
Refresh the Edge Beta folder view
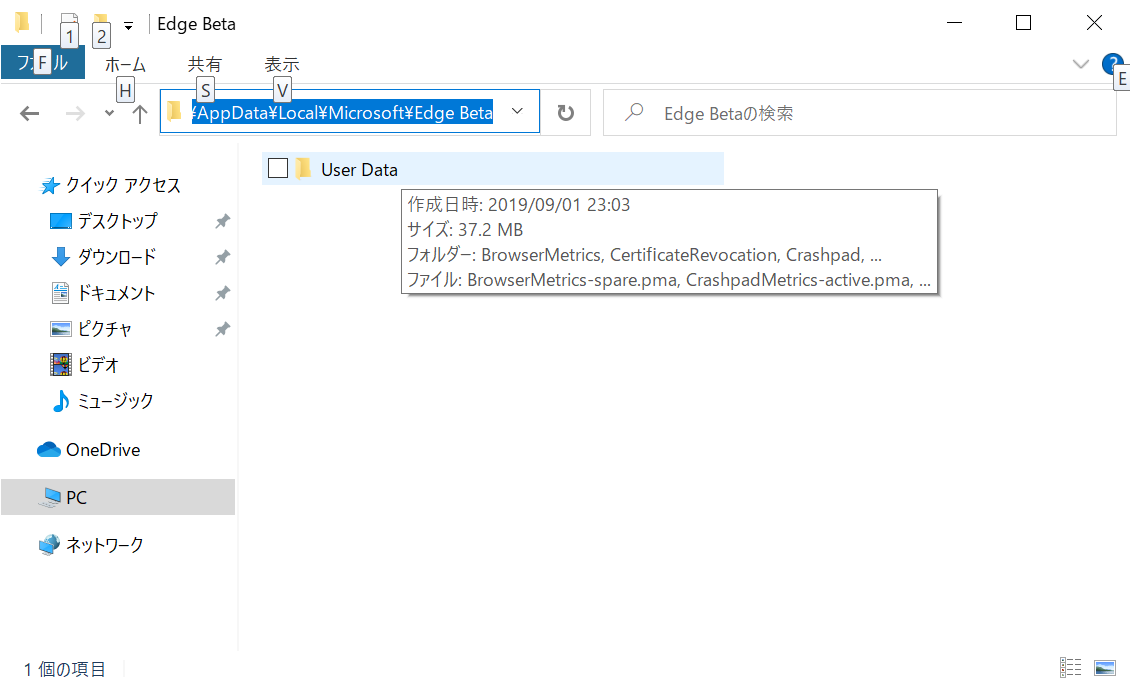click(x=566, y=112)
